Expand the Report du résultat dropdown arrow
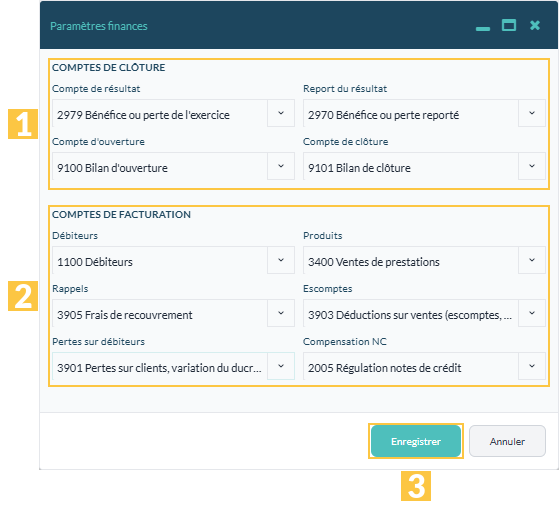Viewport: 559px width, 509px height. [532, 113]
